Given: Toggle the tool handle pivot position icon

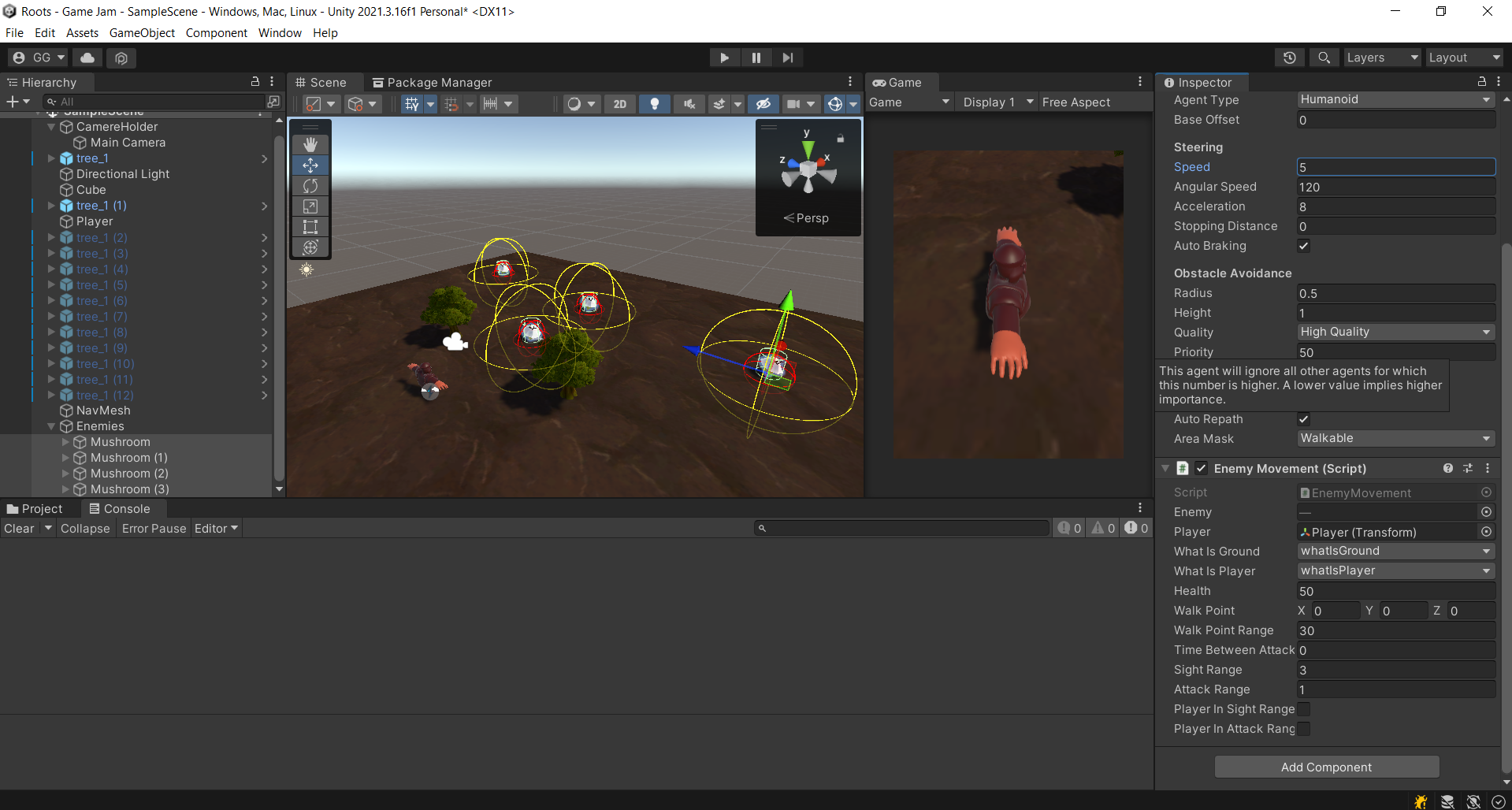Looking at the screenshot, I should (x=314, y=104).
